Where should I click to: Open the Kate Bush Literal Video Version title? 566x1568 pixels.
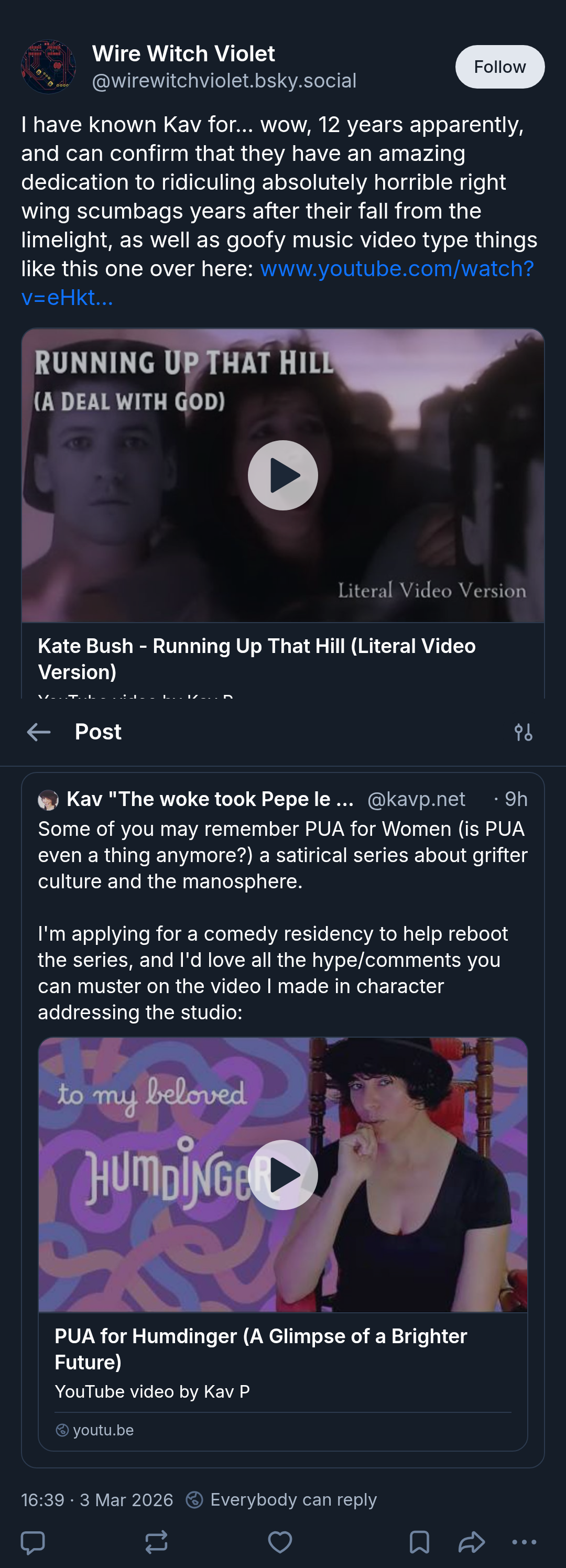coord(257,659)
